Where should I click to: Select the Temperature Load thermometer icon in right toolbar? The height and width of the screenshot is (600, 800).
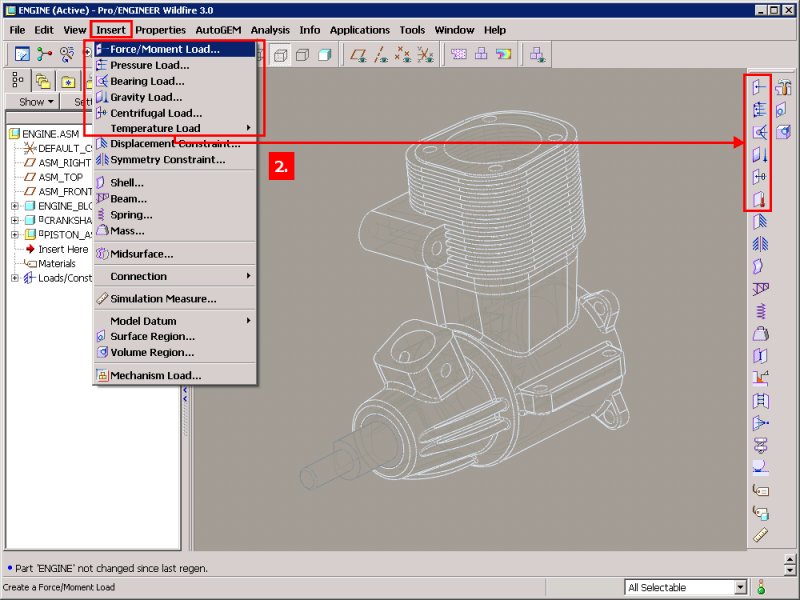[x=759, y=199]
